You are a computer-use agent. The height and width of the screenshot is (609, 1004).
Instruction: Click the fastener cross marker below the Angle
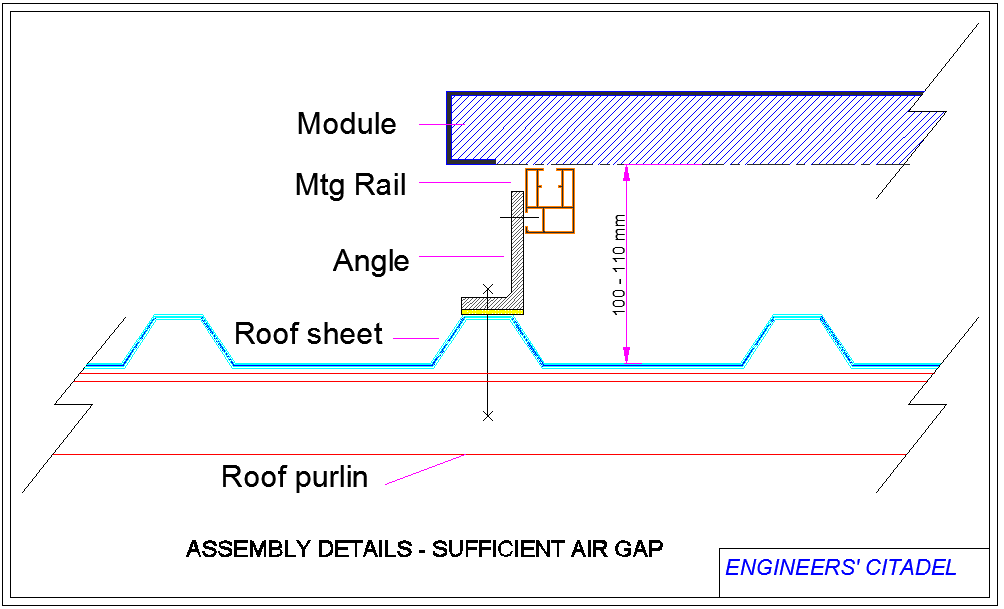click(487, 415)
